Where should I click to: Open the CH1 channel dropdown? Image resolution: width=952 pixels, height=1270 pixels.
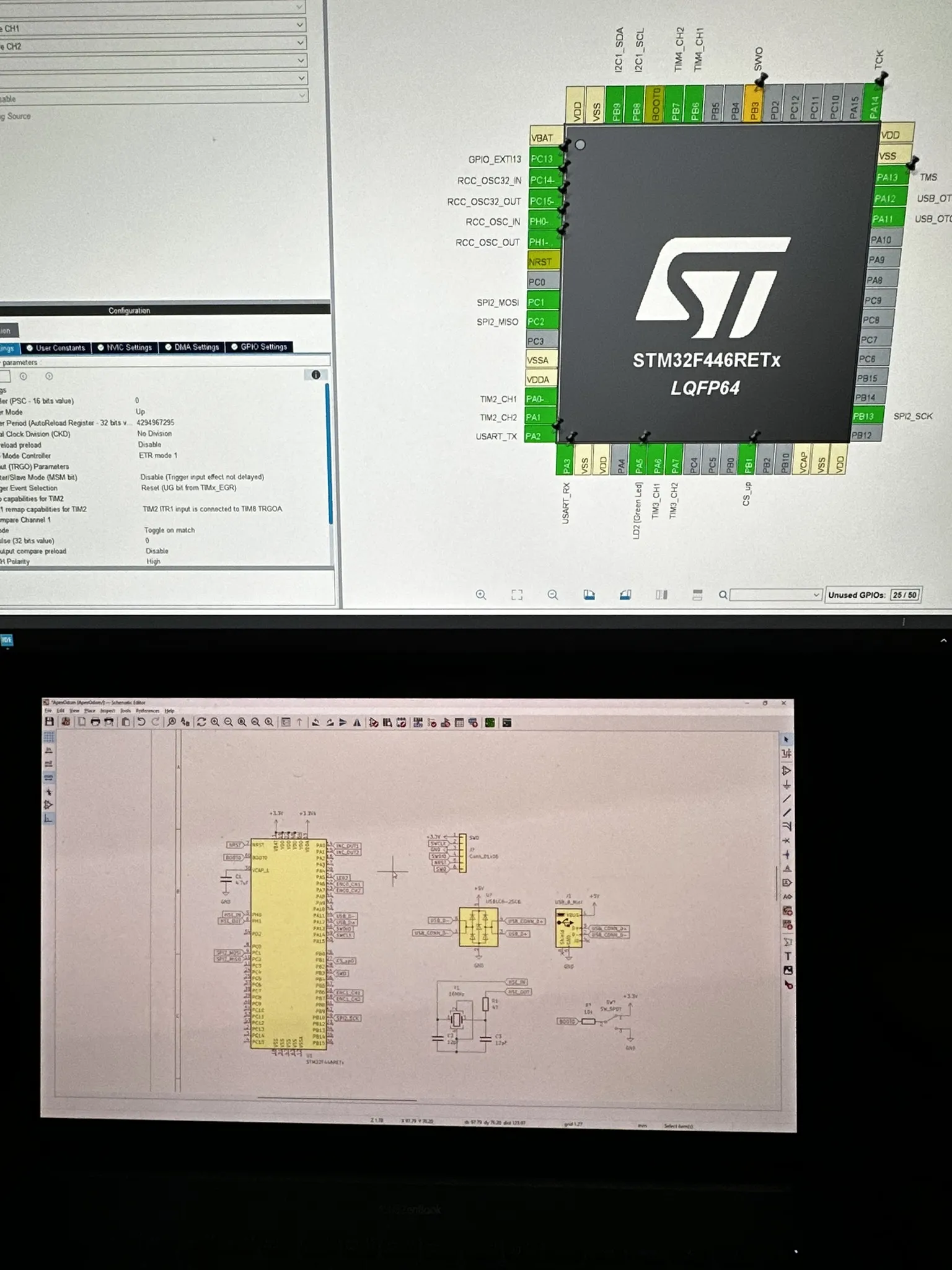tap(300, 25)
